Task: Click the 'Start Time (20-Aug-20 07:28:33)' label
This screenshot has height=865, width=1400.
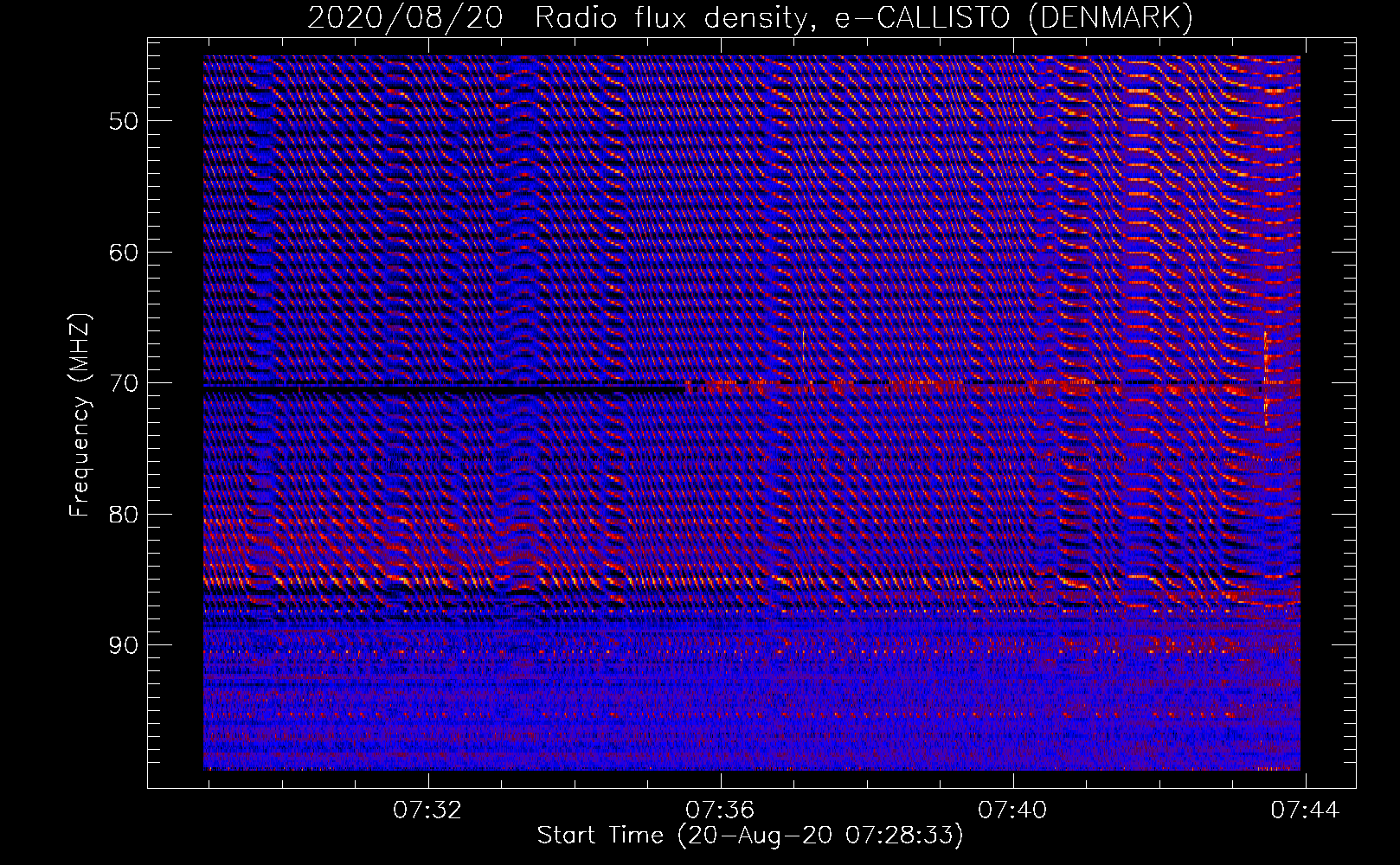Action: pos(750,836)
